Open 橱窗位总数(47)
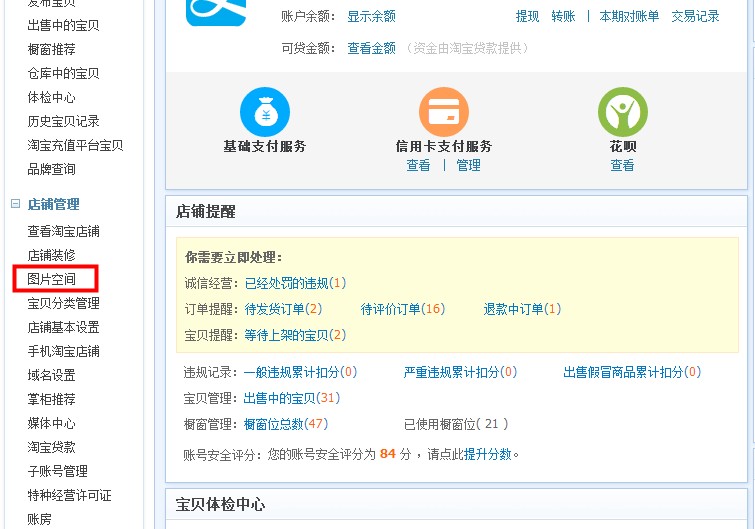 click(x=286, y=424)
